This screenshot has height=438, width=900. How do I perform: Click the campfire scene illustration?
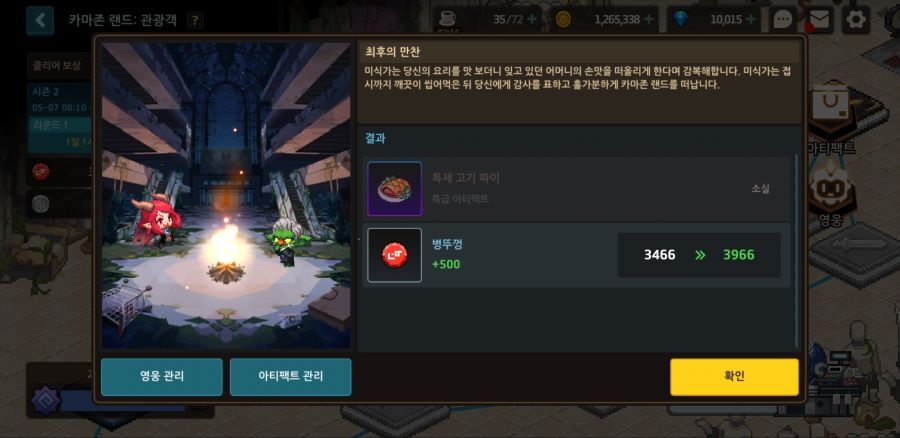click(x=226, y=195)
